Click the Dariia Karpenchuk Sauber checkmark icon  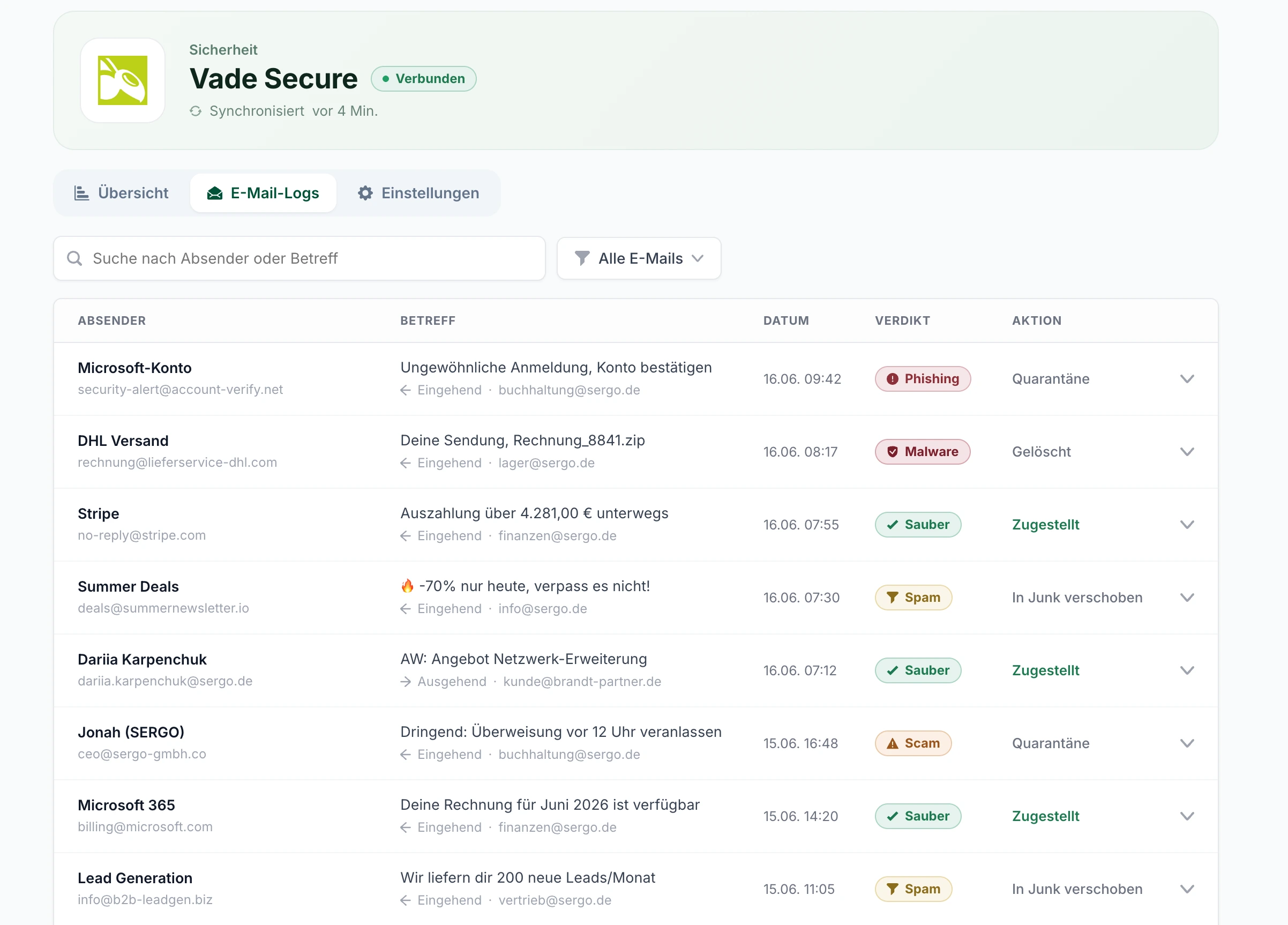click(x=893, y=670)
